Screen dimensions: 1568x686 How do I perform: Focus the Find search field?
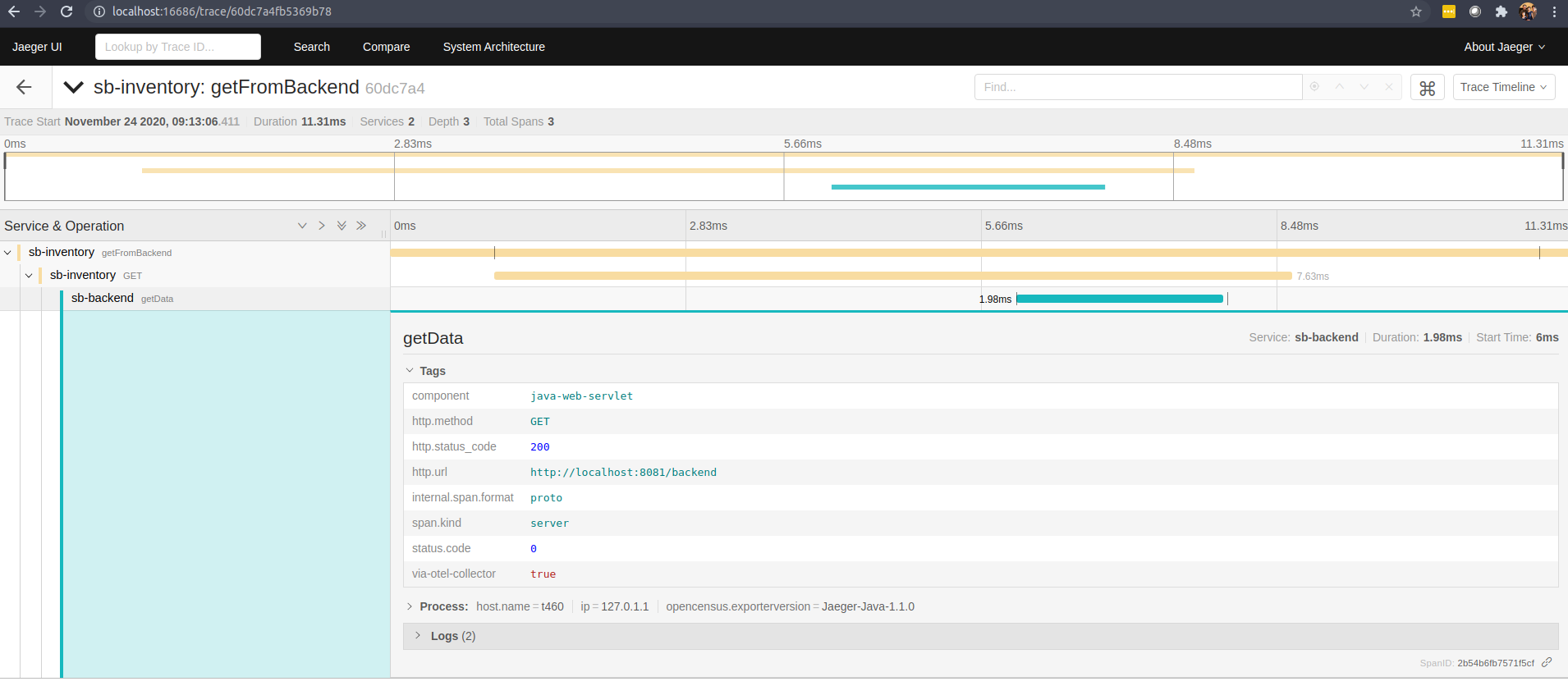[1138, 87]
